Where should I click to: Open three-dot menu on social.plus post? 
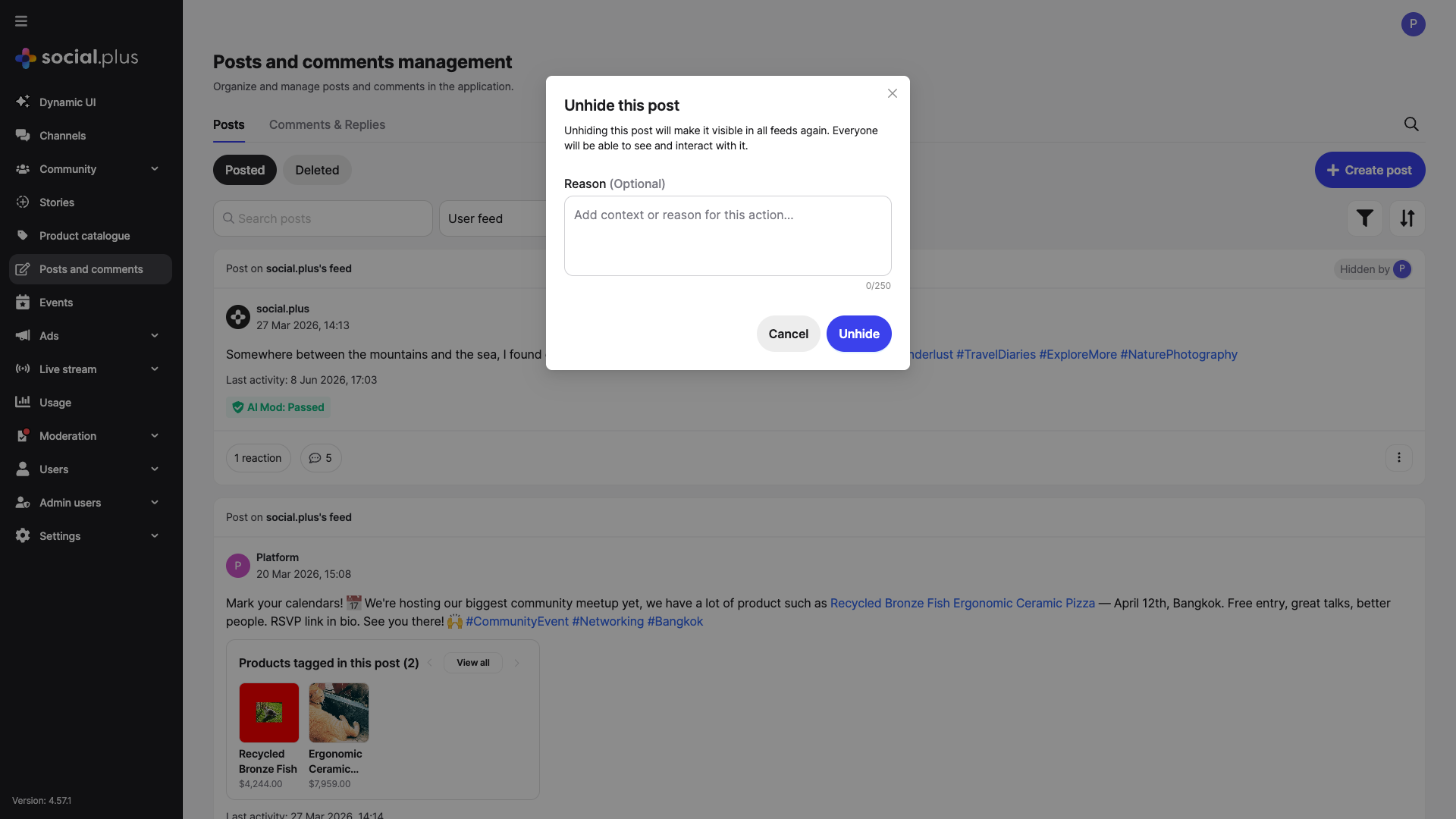tap(1399, 458)
